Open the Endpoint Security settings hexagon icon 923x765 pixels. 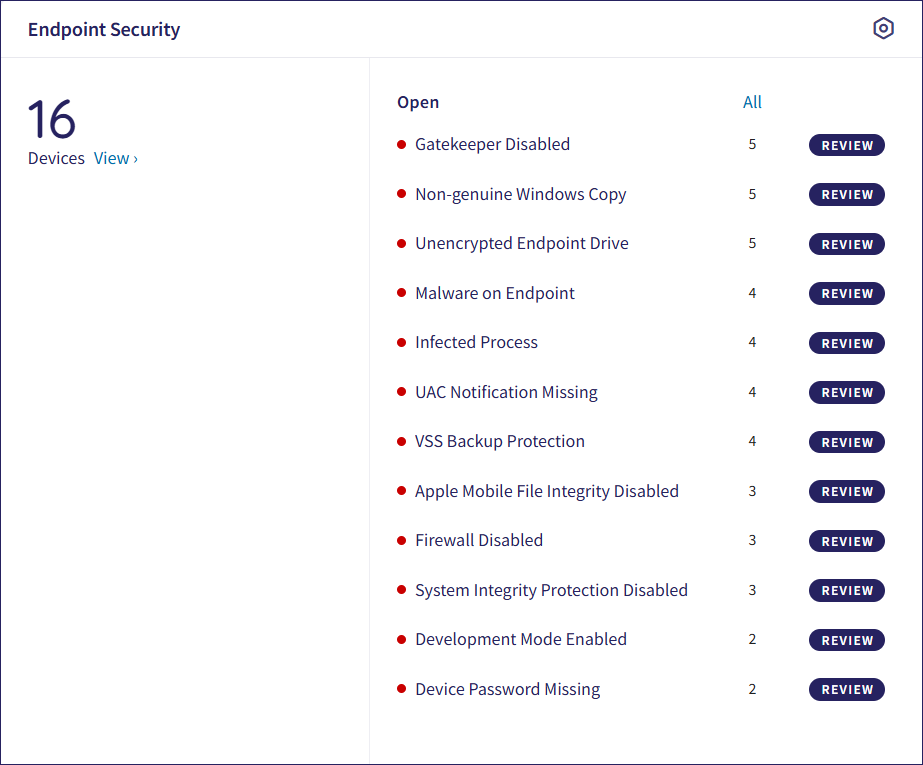coord(883,29)
